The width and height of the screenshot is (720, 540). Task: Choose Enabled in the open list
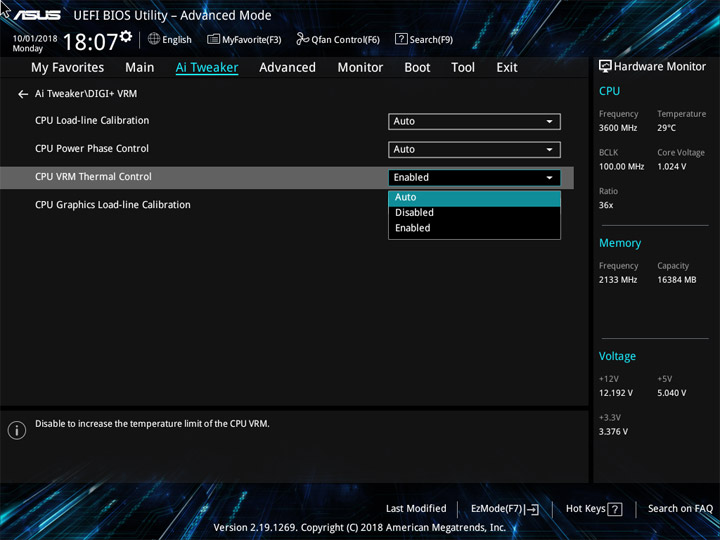(474, 228)
